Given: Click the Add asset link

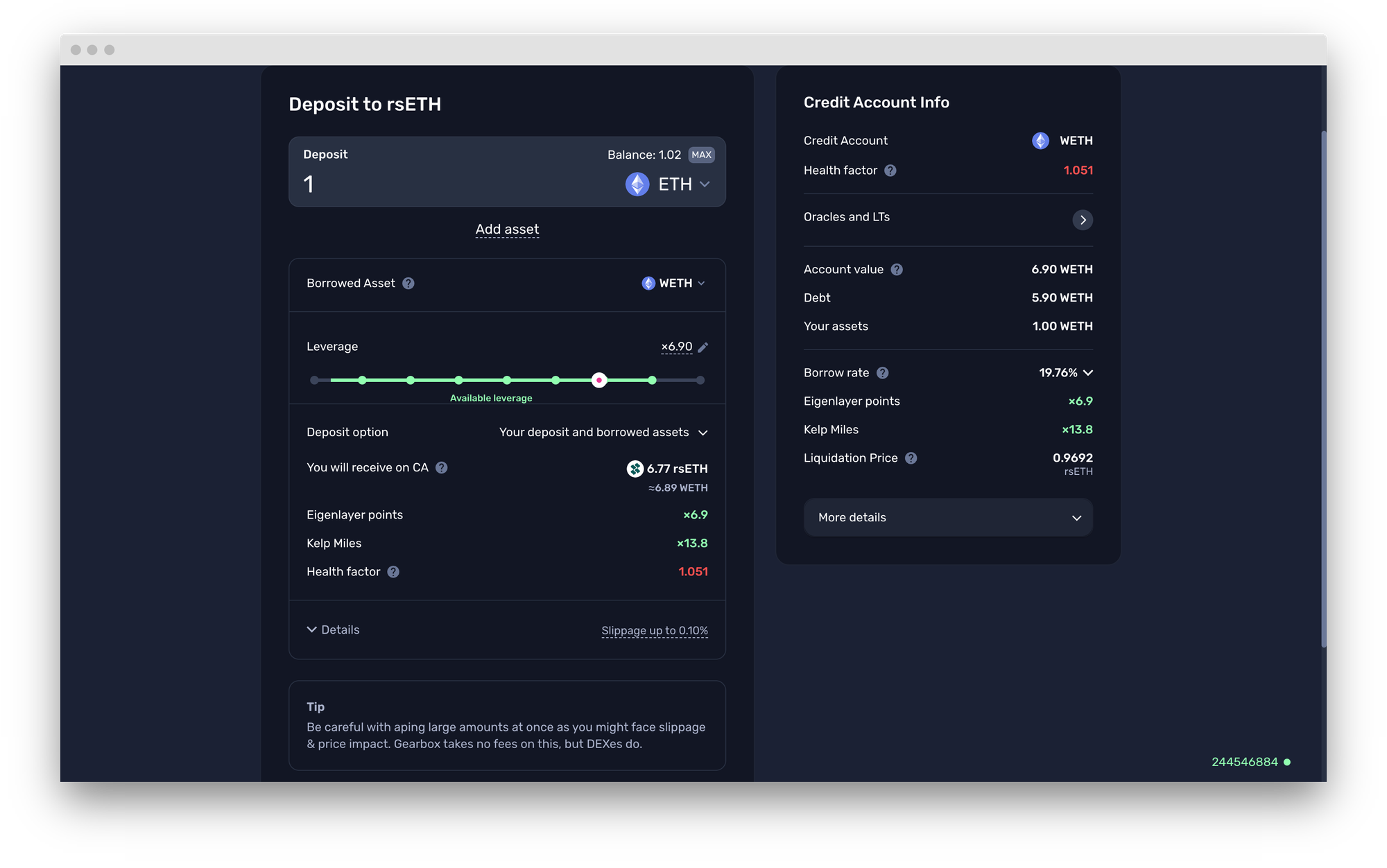Looking at the screenshot, I should pos(507,229).
